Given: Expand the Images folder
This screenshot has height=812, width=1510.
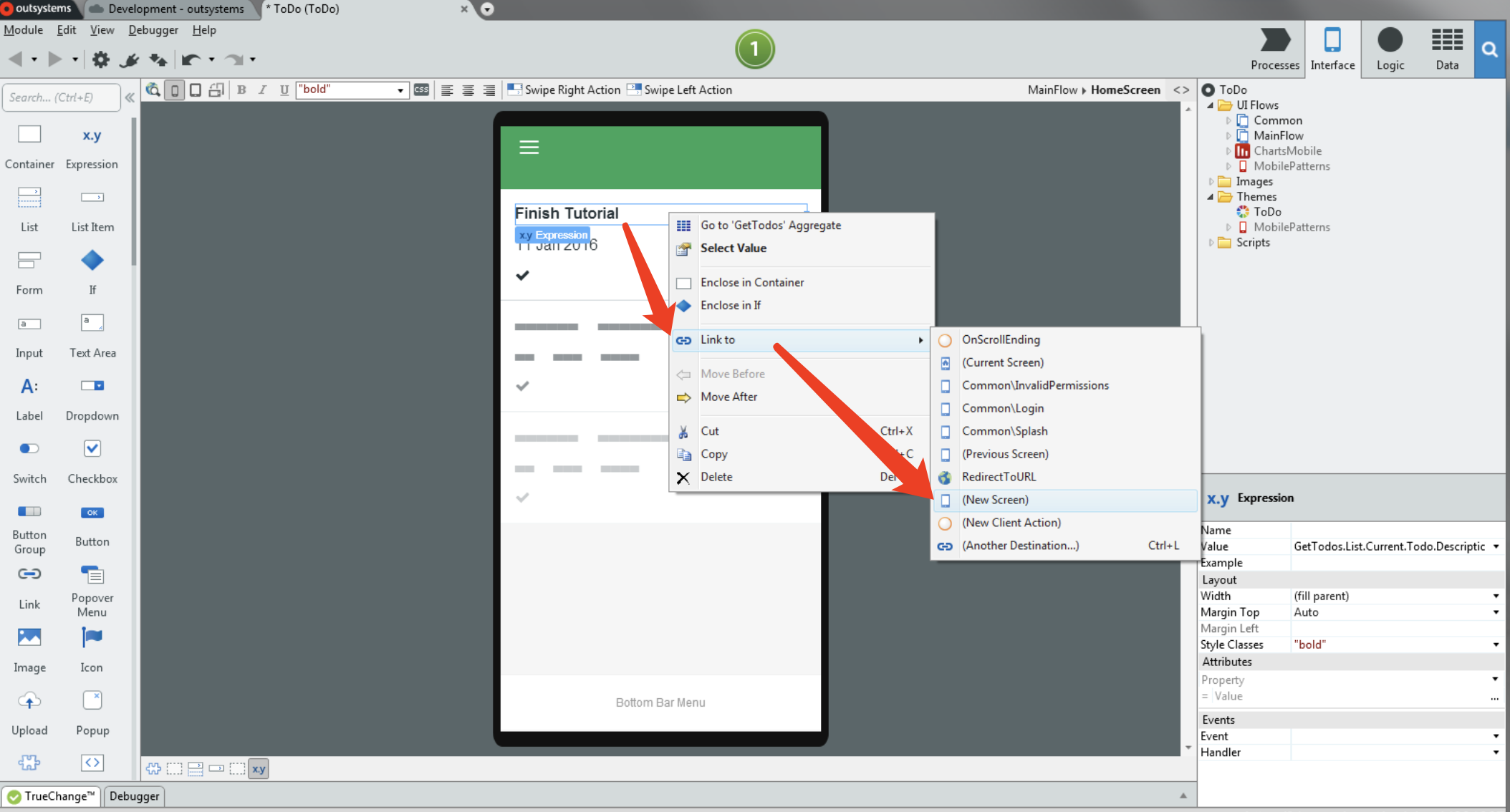Looking at the screenshot, I should [1211, 182].
